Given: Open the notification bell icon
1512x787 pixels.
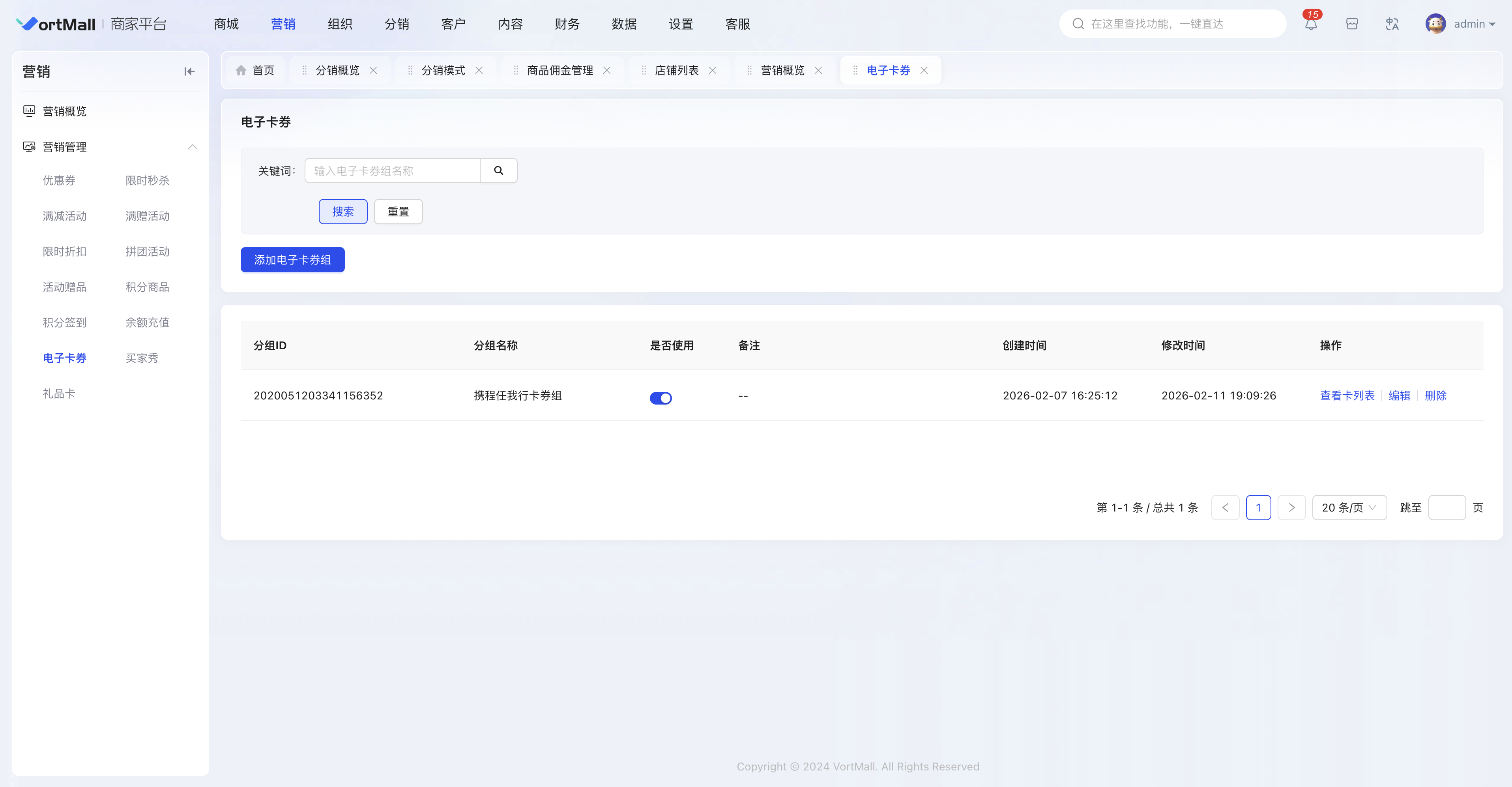Looking at the screenshot, I should point(1311,24).
